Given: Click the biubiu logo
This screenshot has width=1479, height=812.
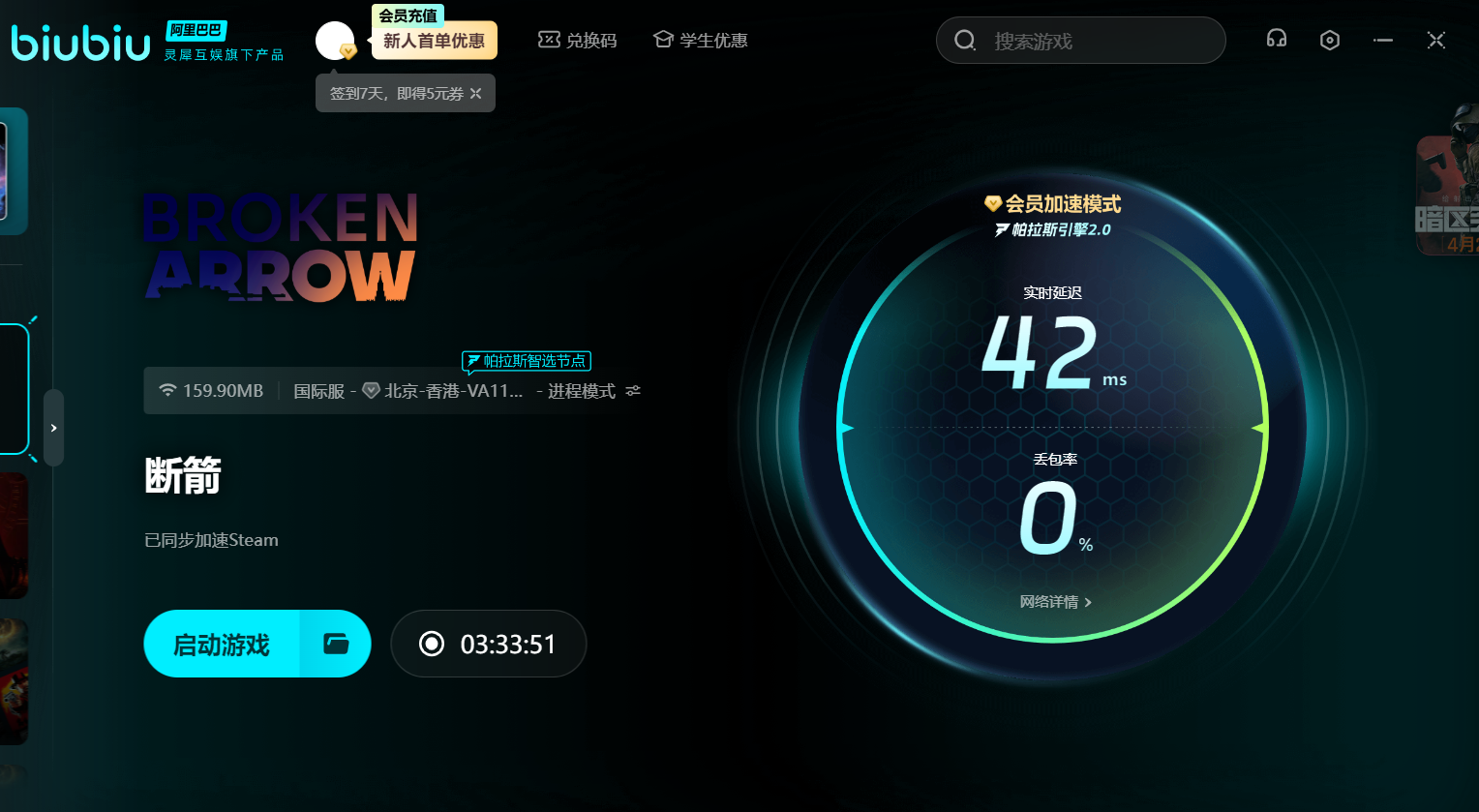Looking at the screenshot, I should (80, 43).
